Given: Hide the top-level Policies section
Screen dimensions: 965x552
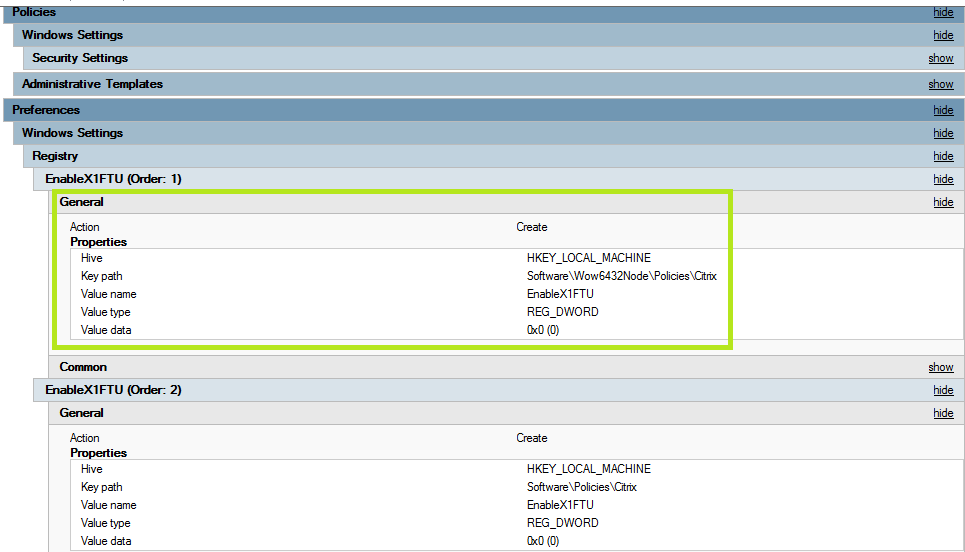Looking at the screenshot, I should [x=942, y=12].
